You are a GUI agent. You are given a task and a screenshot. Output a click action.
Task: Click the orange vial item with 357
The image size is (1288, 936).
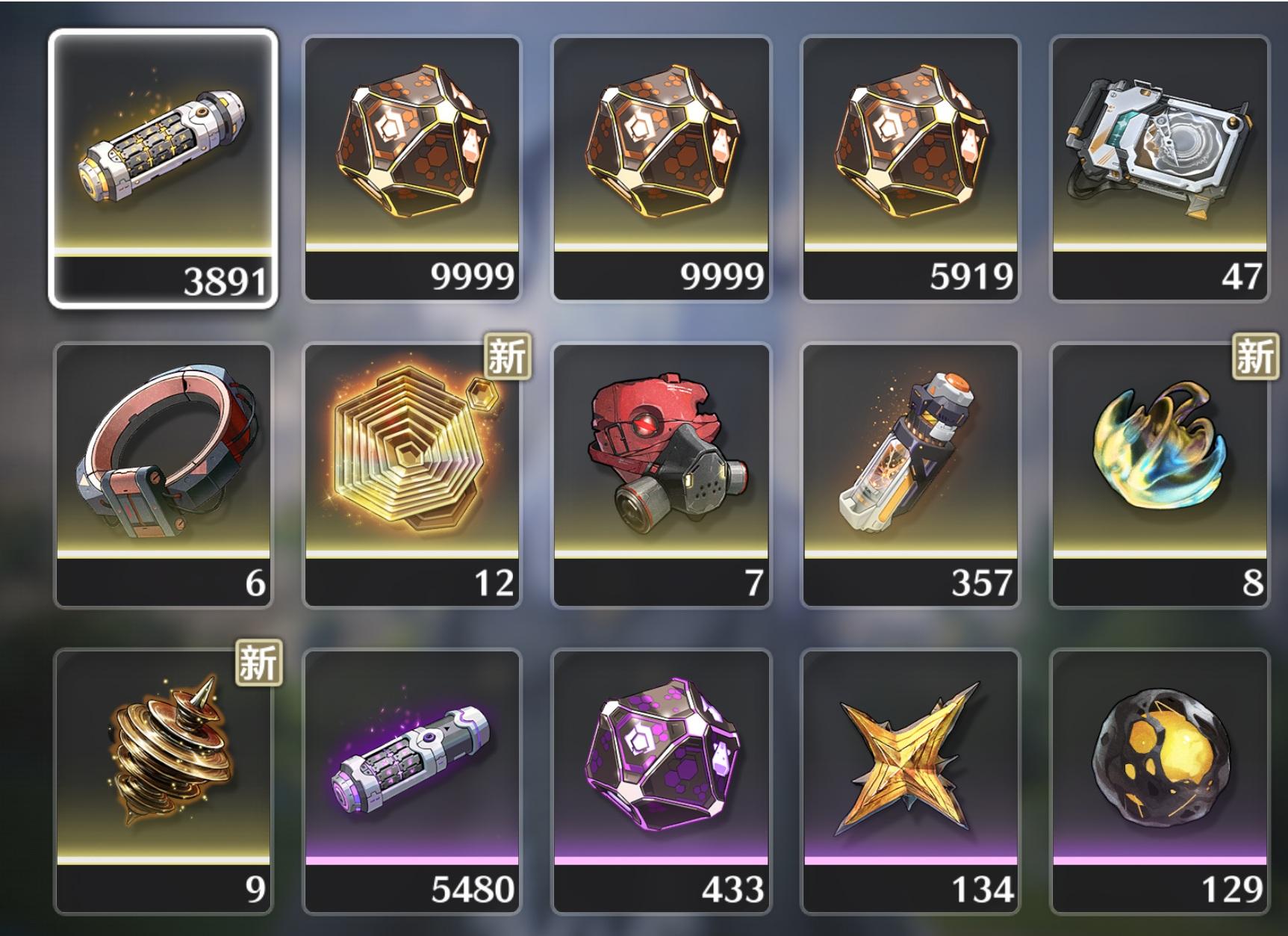tap(909, 475)
